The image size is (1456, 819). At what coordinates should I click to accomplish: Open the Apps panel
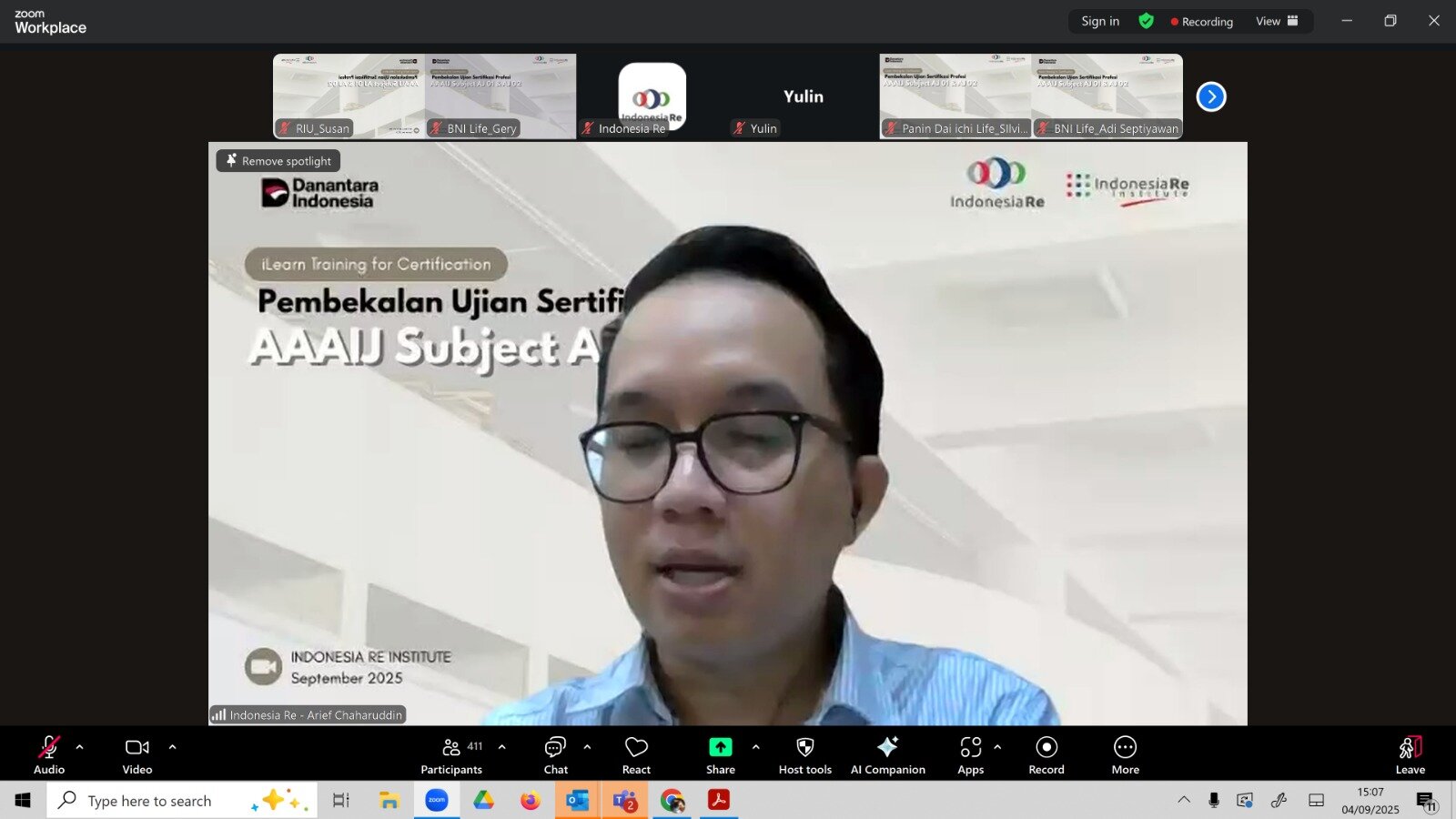click(x=970, y=755)
